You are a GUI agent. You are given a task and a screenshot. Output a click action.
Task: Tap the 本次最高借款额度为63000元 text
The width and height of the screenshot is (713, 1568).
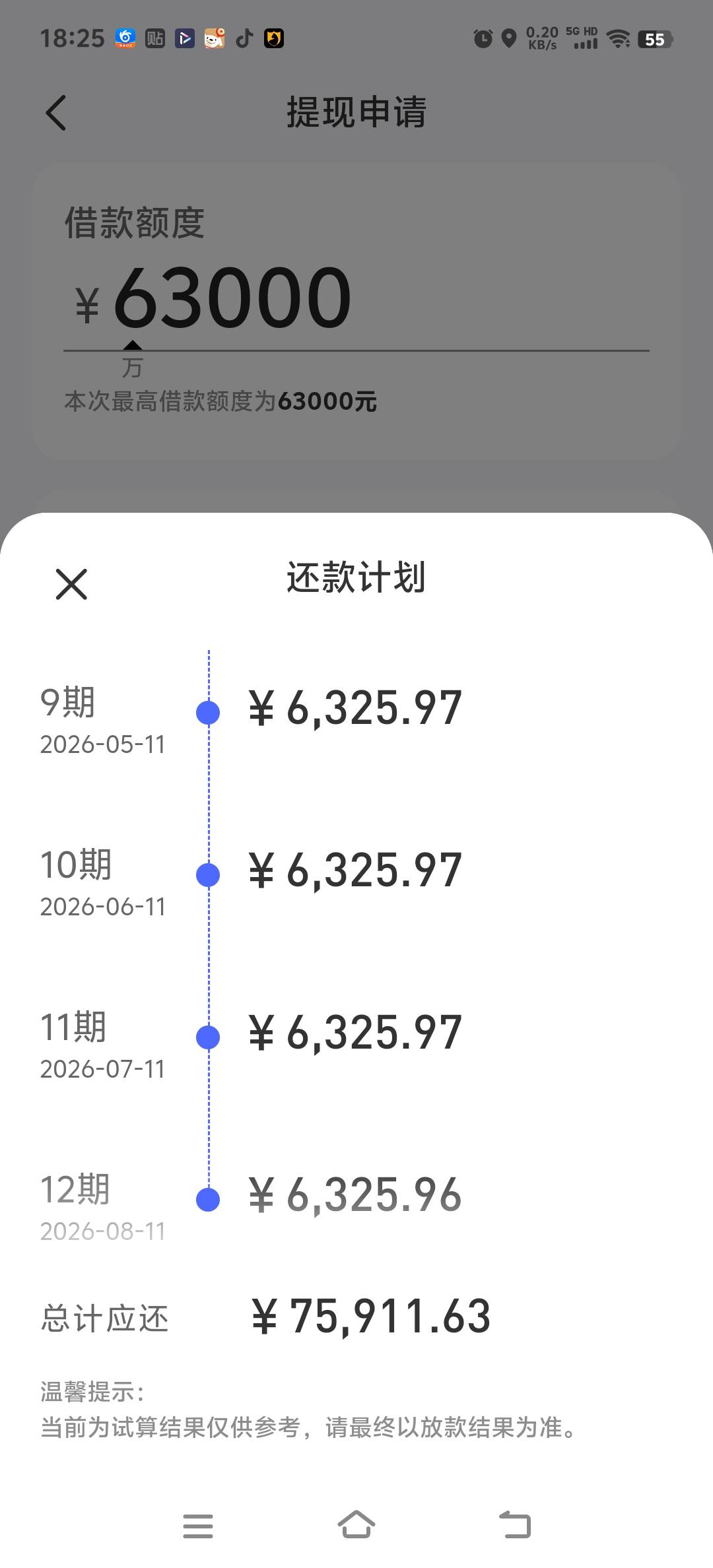pyautogui.click(x=221, y=401)
